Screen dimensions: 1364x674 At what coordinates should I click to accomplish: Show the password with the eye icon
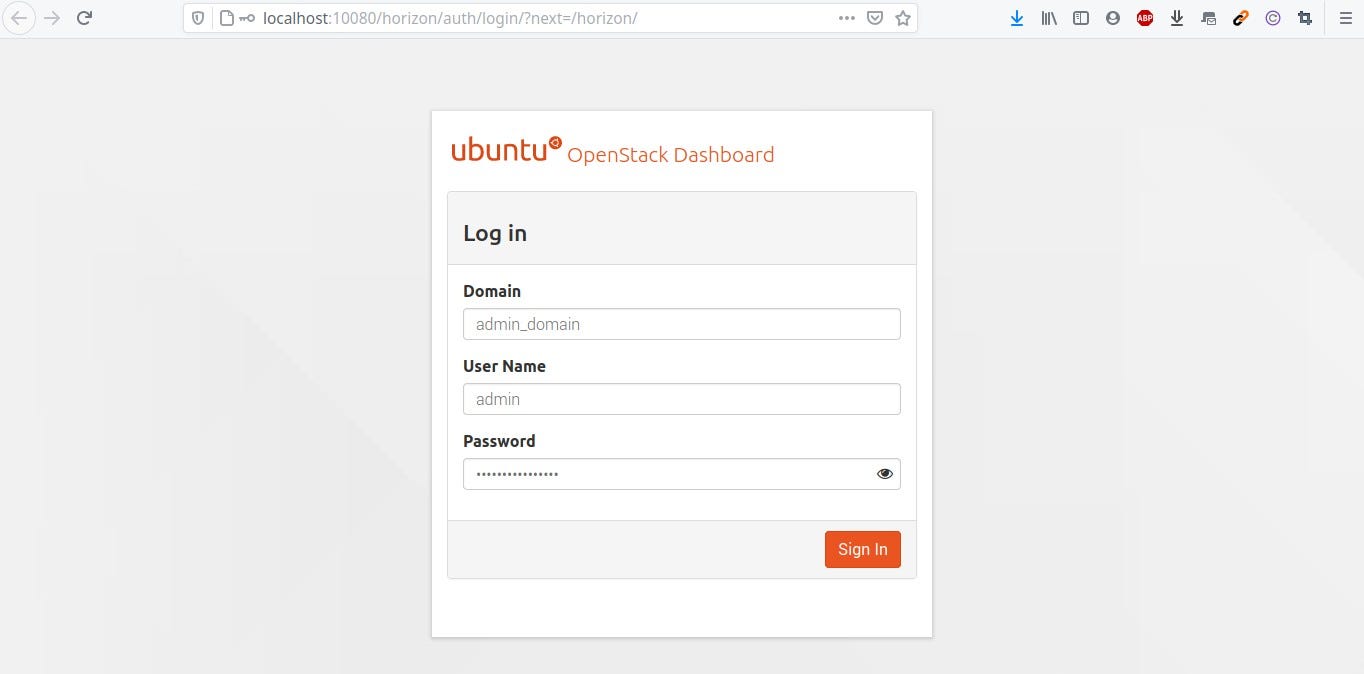885,474
